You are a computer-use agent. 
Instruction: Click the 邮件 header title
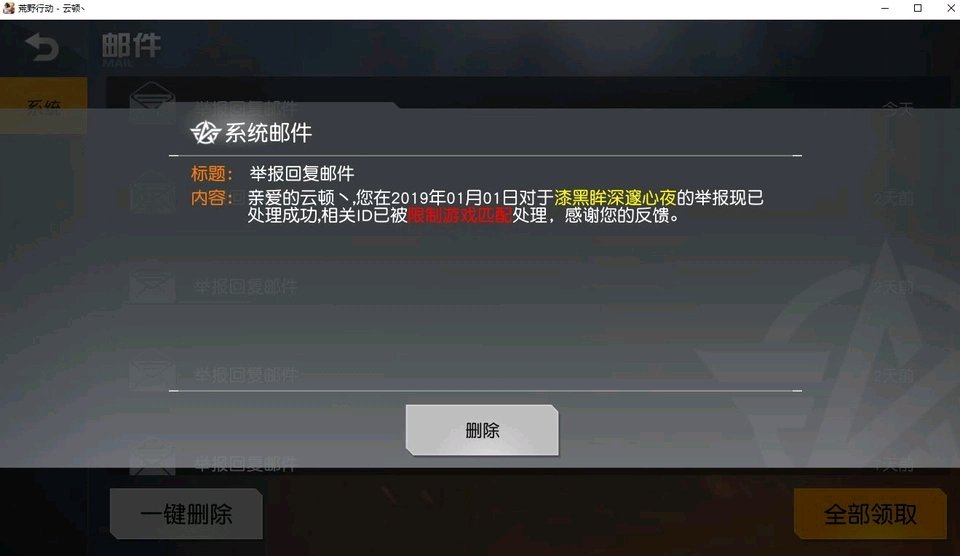coord(132,47)
